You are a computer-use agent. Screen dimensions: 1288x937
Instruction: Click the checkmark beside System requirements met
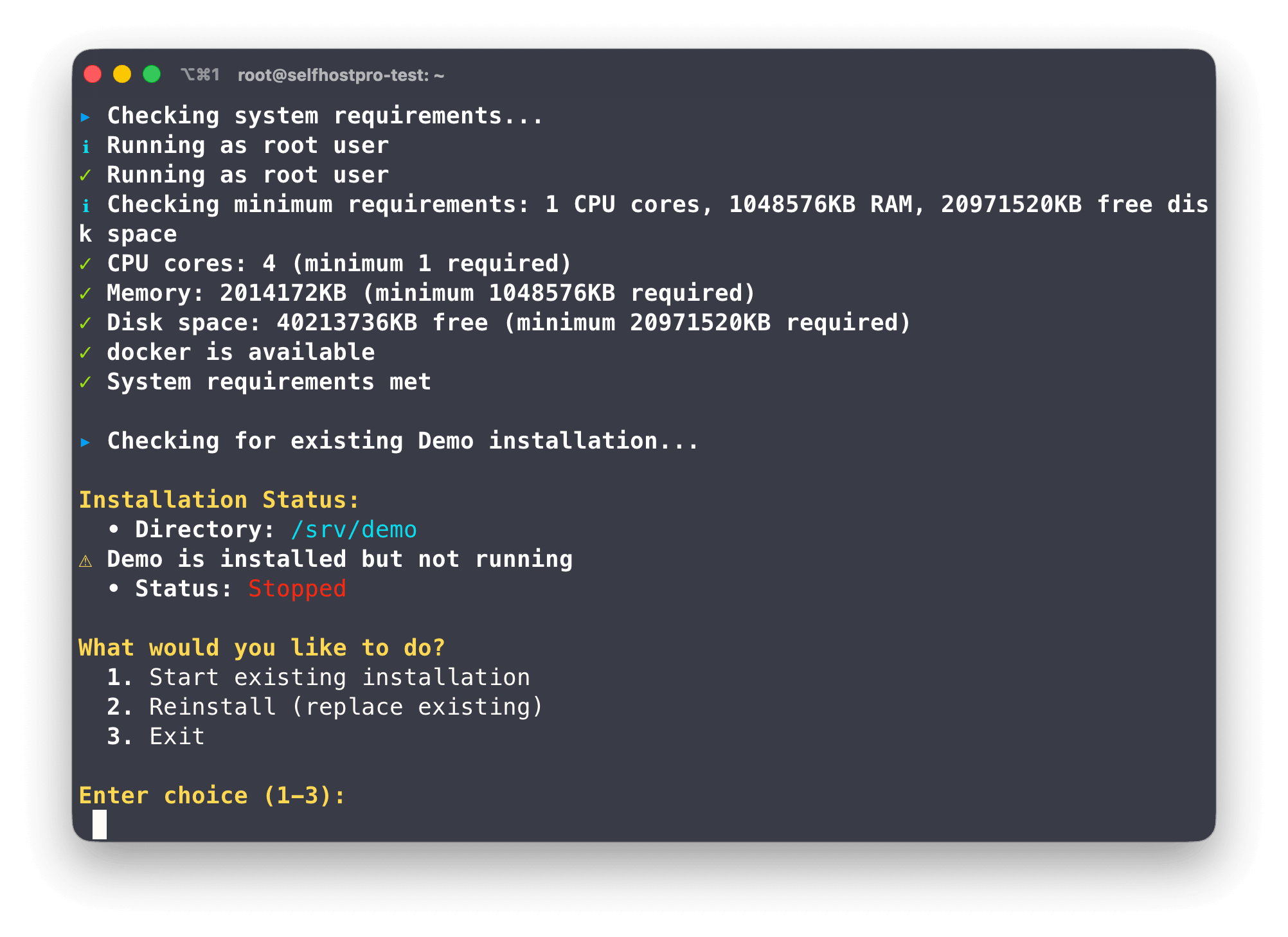pos(87,382)
